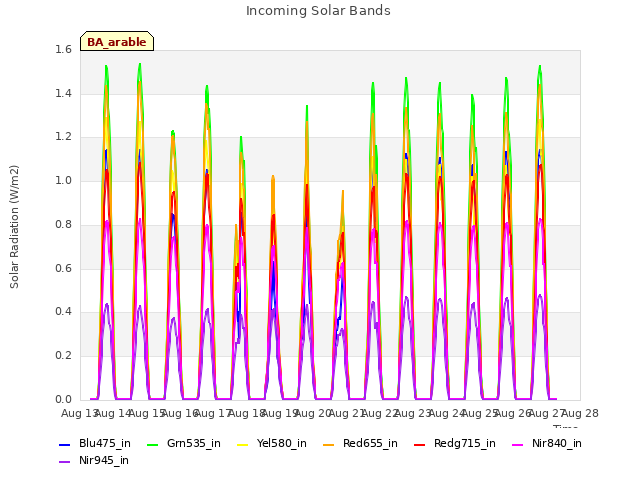Click the Nir840_in legend label
This screenshot has height=480, width=640.
coord(557,444)
